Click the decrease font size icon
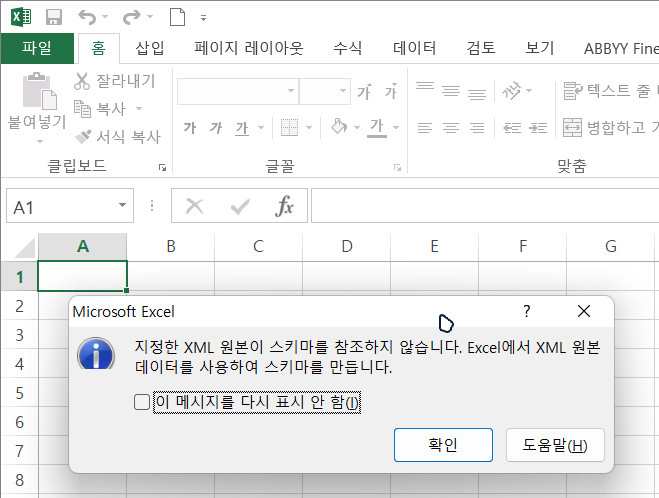The image size is (659, 498). 391,91
